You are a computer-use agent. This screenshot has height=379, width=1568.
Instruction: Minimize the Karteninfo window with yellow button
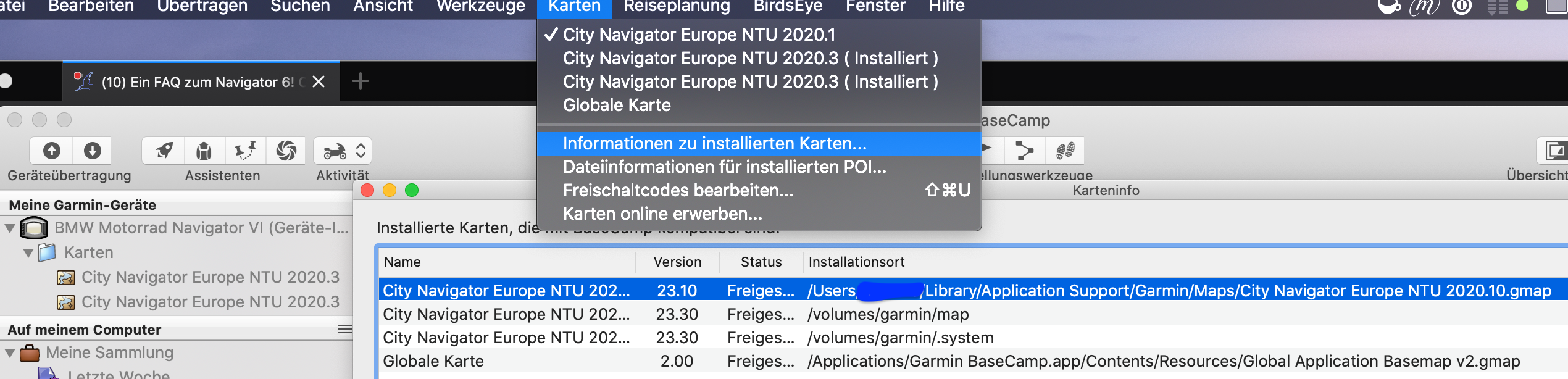click(x=390, y=190)
